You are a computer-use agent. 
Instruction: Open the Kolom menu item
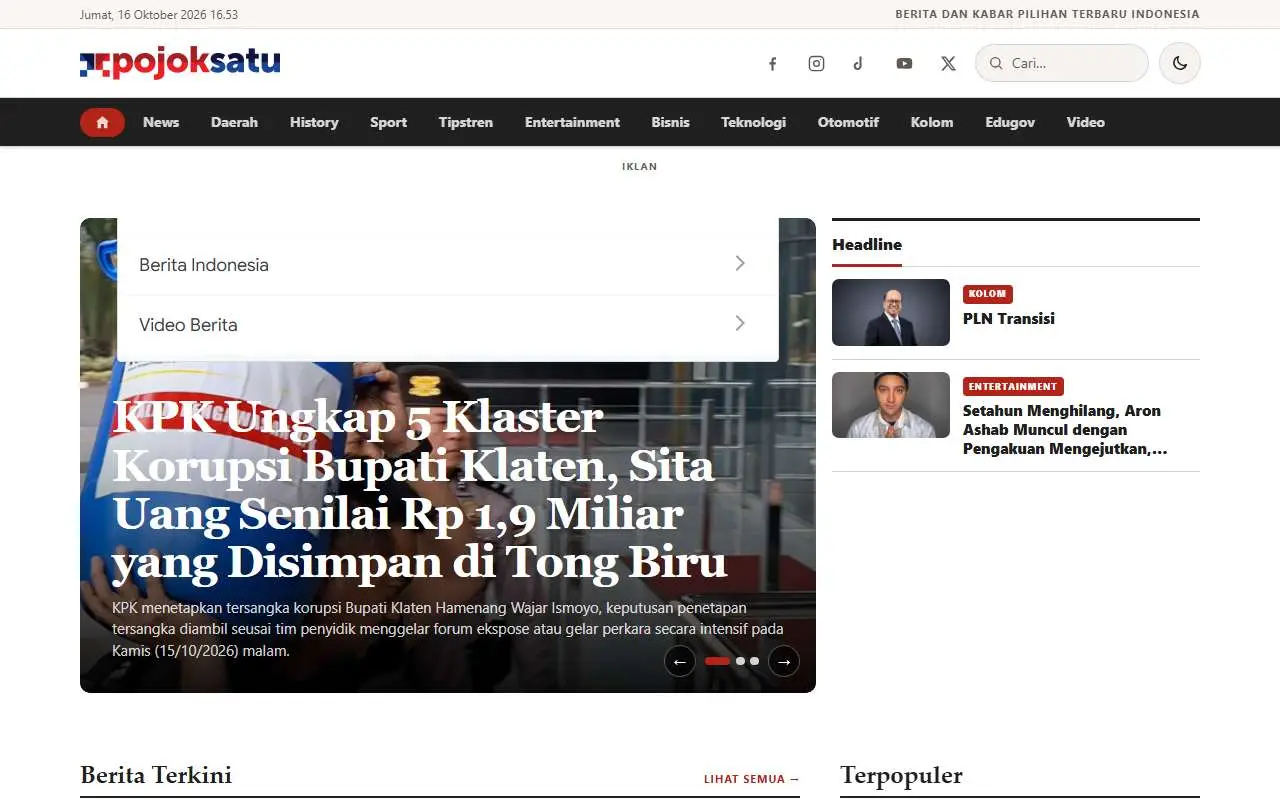click(x=932, y=122)
